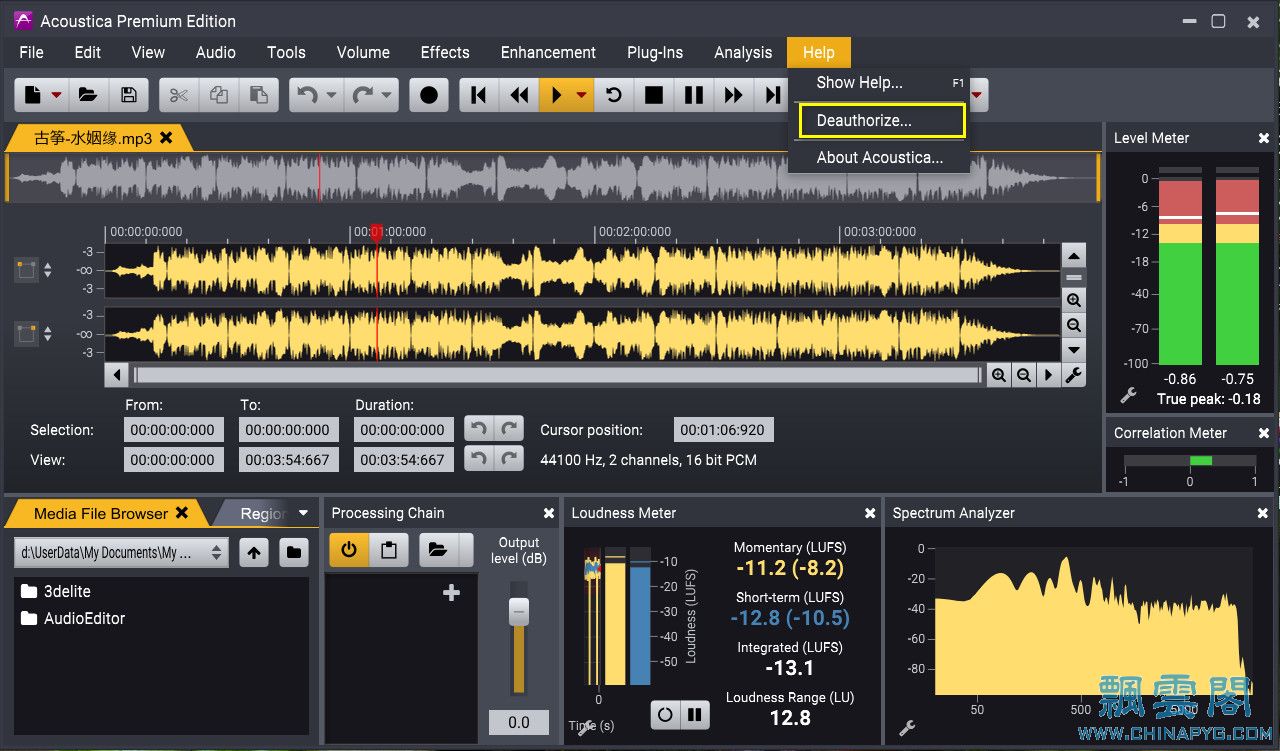Select Deauthorize... in Help menu
The height and width of the screenshot is (751, 1280).
880,120
